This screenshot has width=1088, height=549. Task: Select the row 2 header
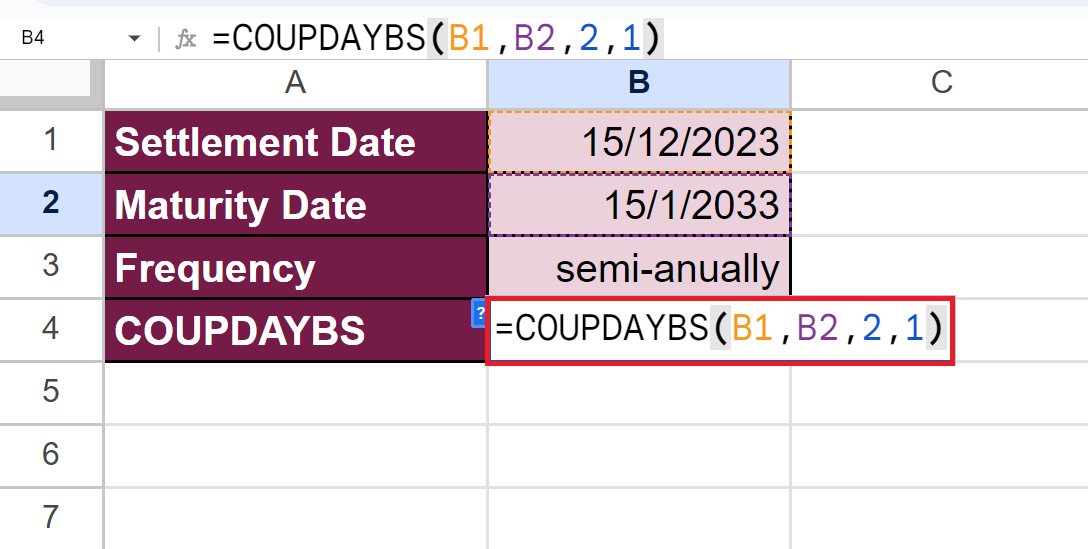pos(51,204)
